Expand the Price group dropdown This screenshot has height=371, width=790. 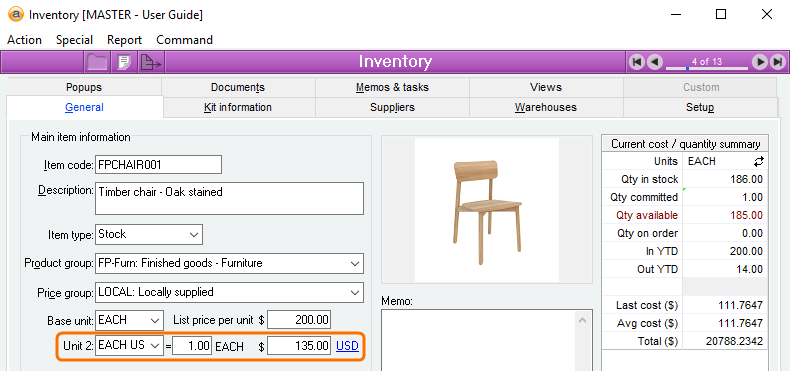point(355,292)
